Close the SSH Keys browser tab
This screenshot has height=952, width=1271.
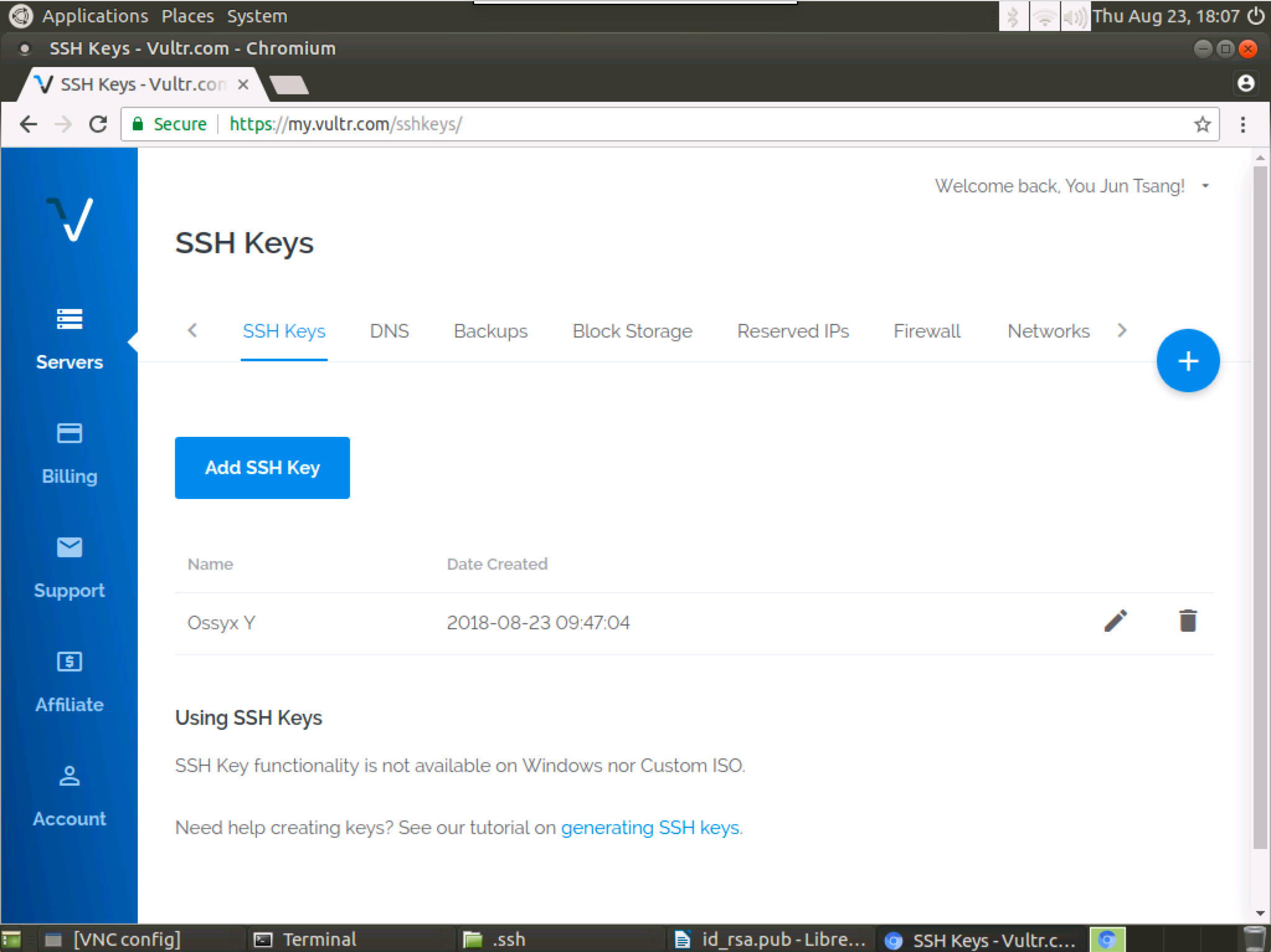coord(243,84)
